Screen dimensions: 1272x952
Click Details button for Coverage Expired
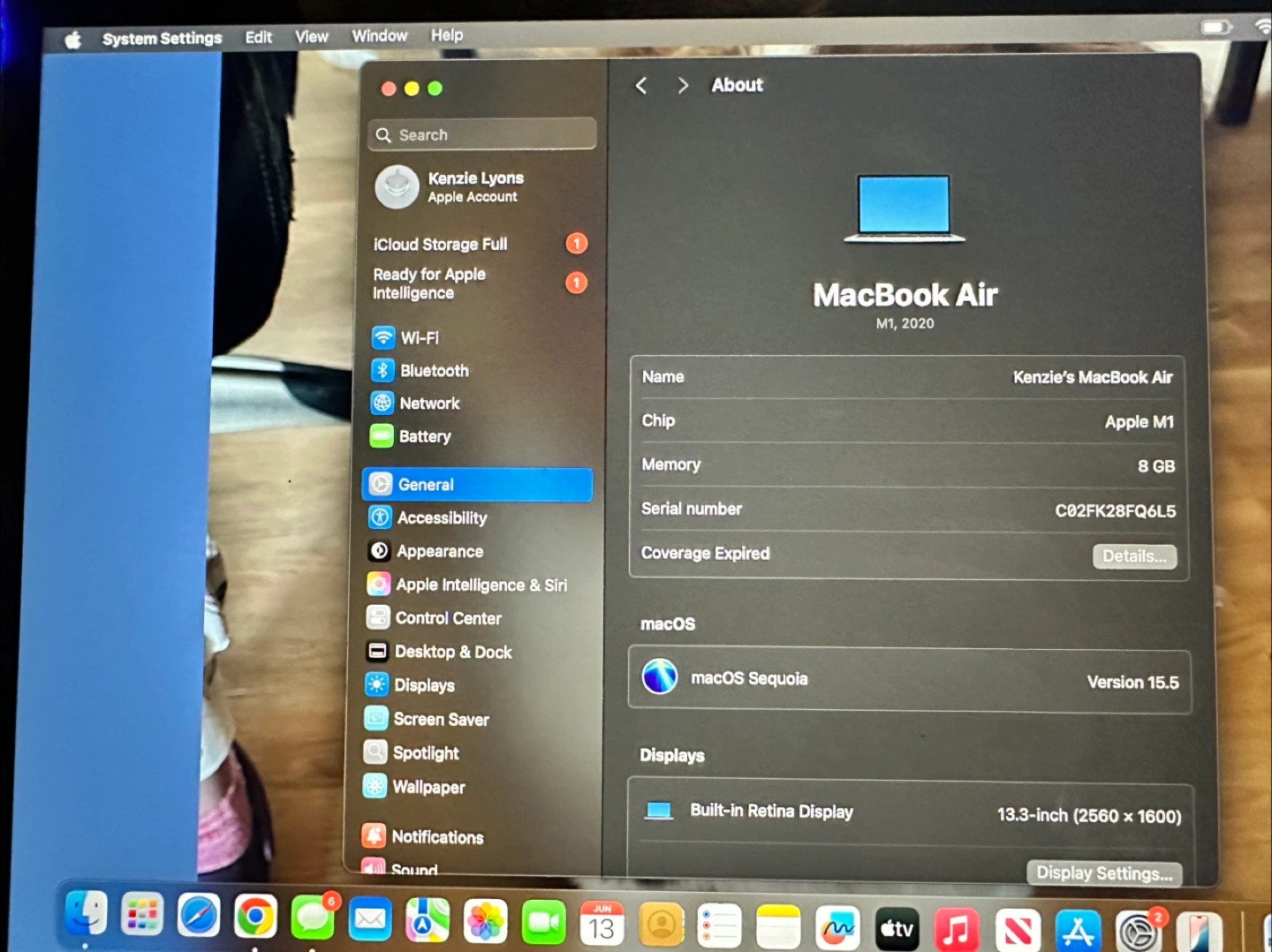[x=1134, y=556]
